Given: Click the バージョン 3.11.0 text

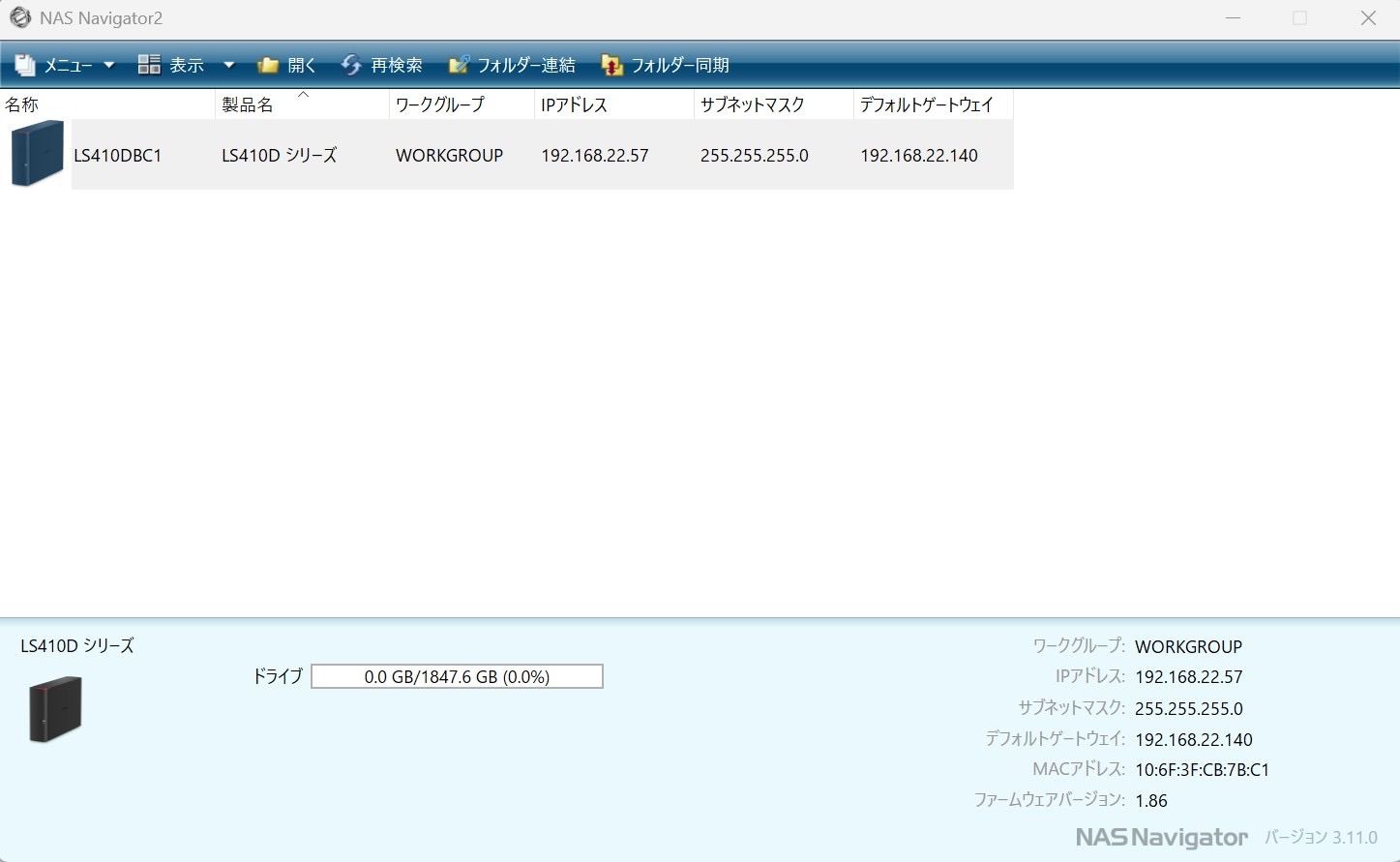Looking at the screenshot, I should tap(1321, 837).
